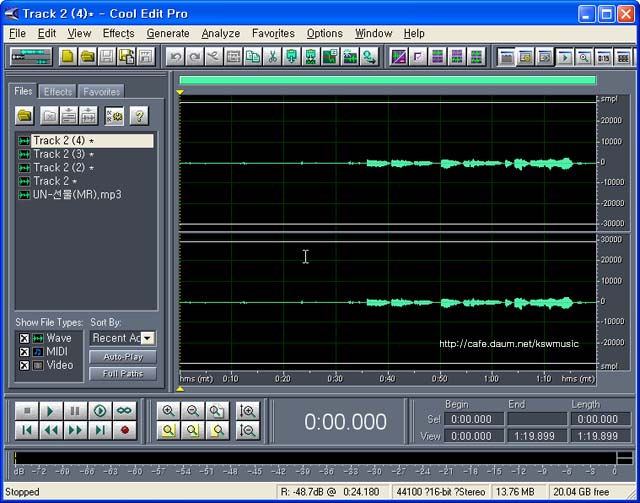The width and height of the screenshot is (640, 503).
Task: Click the large 0:00.000 time display
Action: [345, 422]
